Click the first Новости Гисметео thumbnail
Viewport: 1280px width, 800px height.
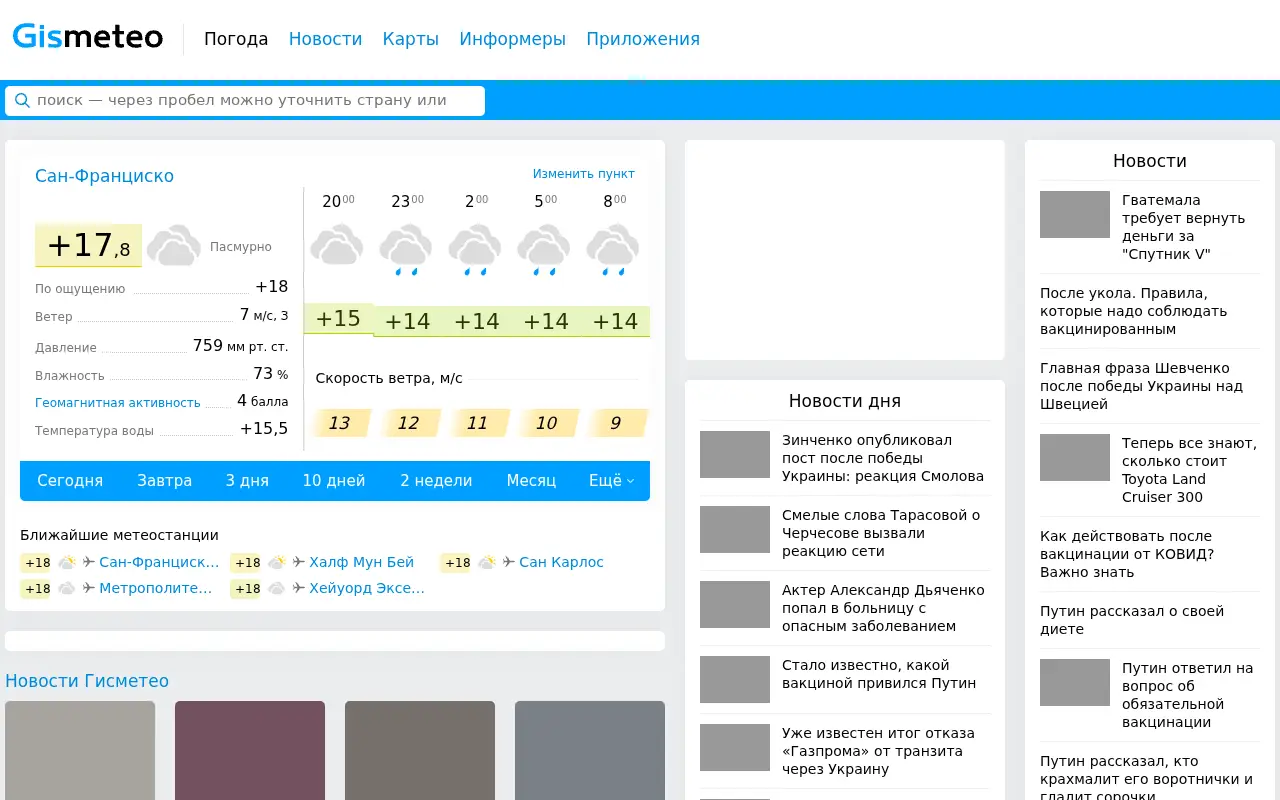pos(80,750)
